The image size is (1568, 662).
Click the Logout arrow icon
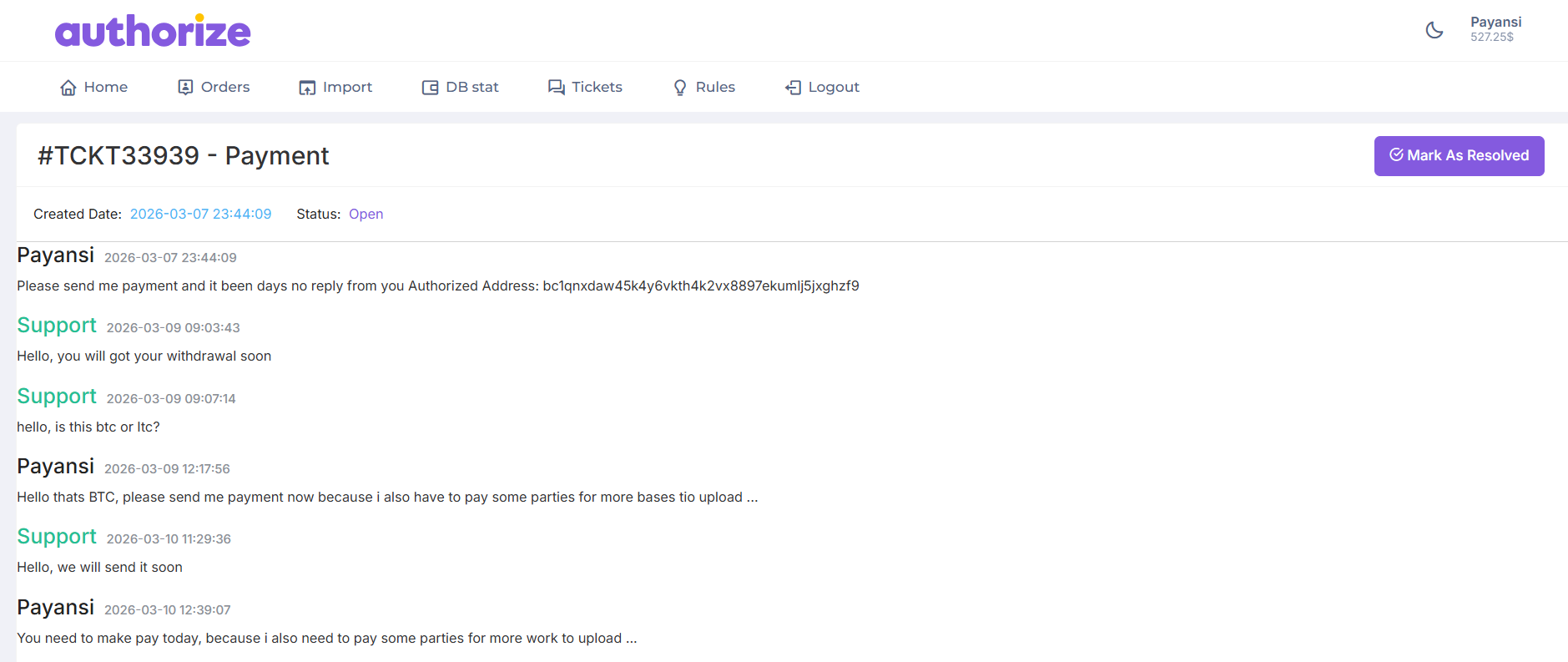pos(793,88)
